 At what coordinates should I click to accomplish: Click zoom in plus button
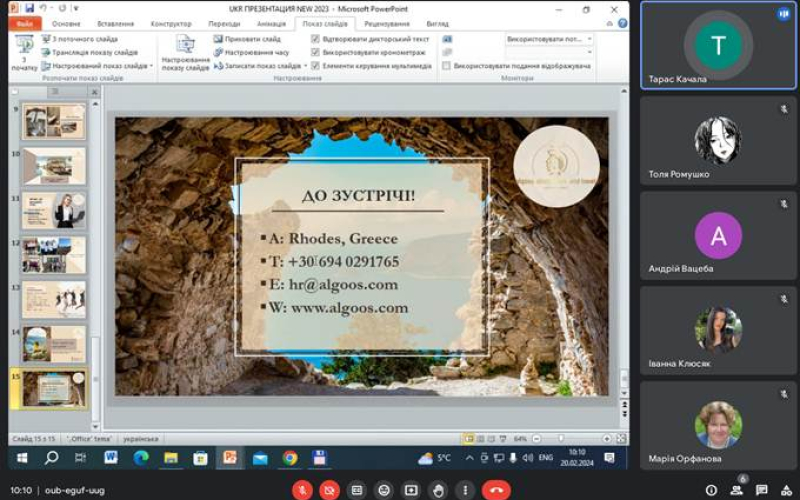point(607,438)
